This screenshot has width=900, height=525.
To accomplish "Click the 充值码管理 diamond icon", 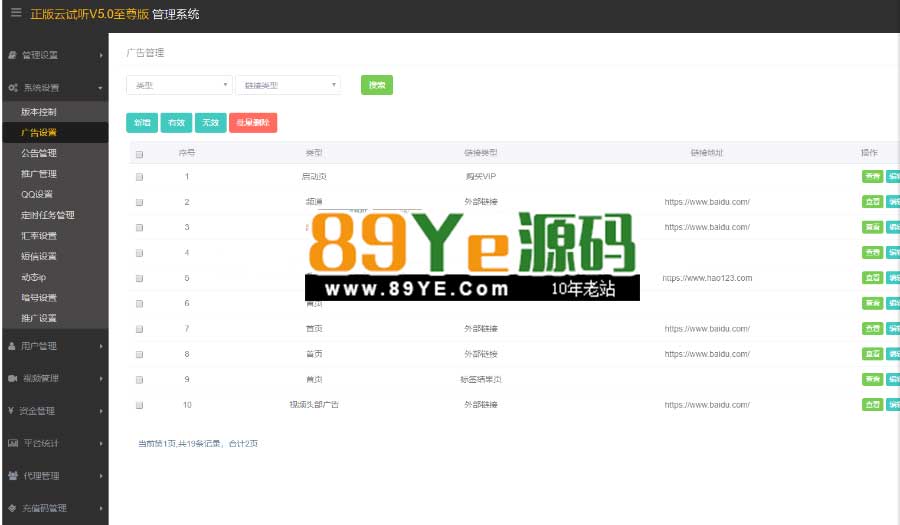I will (12, 508).
